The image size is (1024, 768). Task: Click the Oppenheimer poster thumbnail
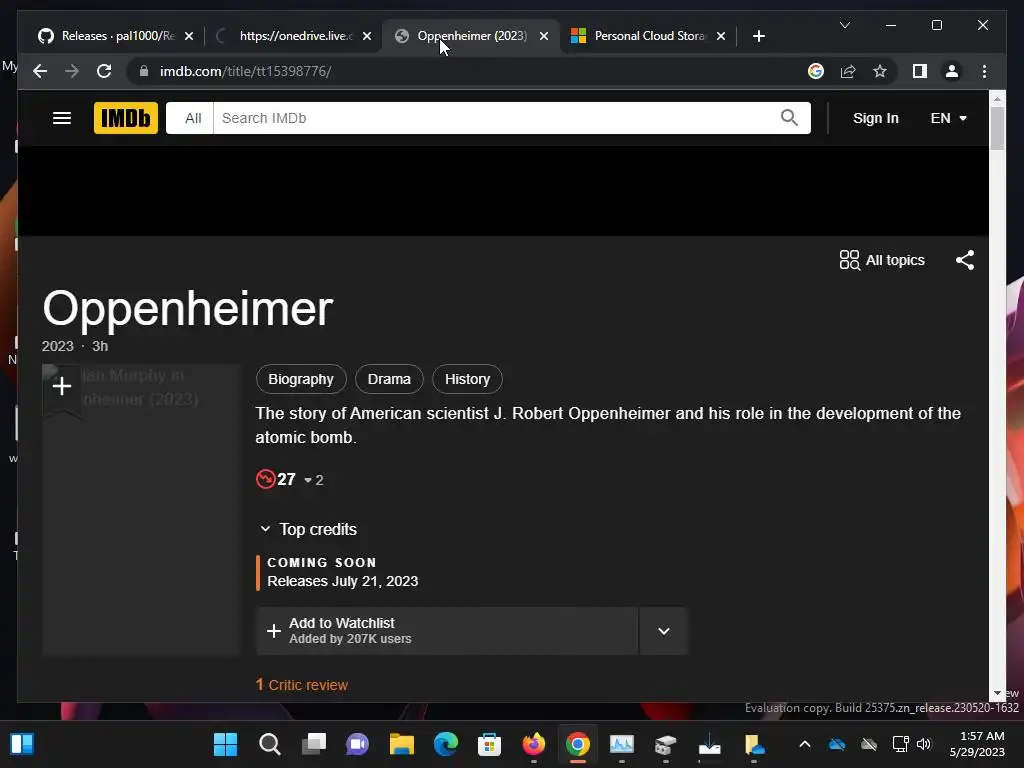pyautogui.click(x=142, y=509)
